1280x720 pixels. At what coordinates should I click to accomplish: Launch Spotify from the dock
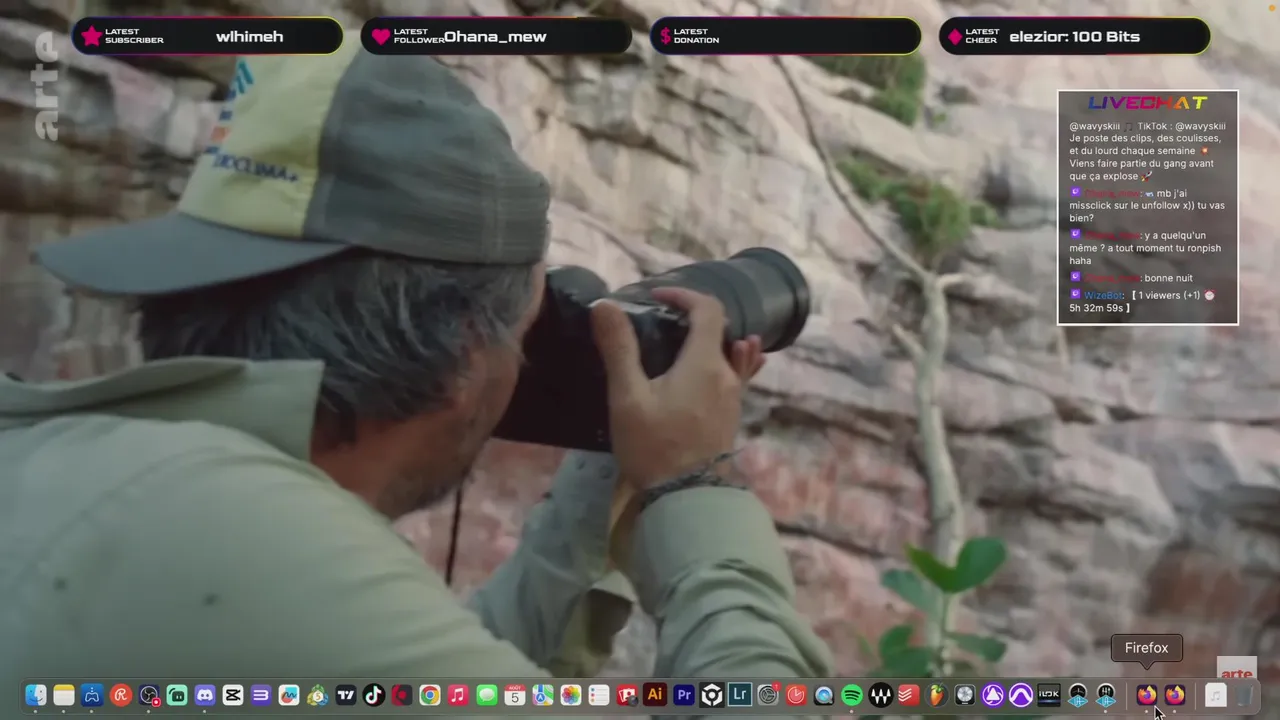pyautogui.click(x=852, y=695)
